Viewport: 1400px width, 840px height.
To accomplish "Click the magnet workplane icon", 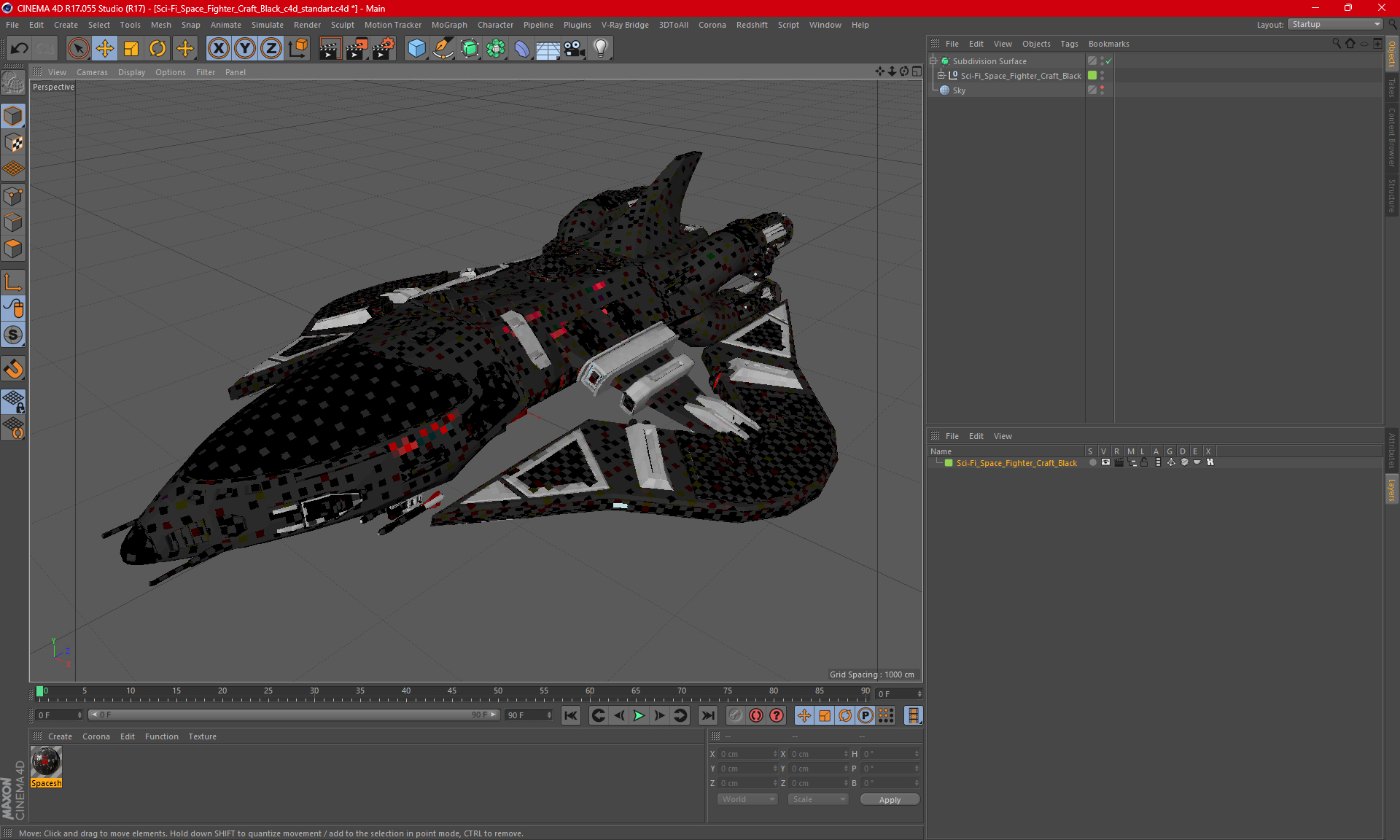I will (13, 369).
